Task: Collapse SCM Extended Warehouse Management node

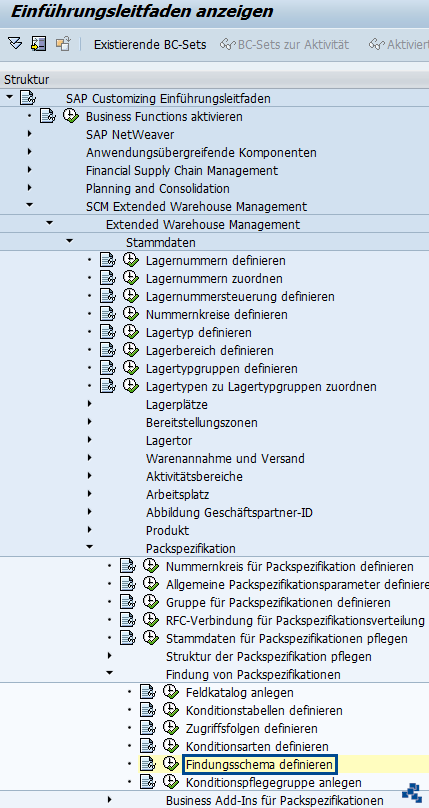Action: [29, 205]
